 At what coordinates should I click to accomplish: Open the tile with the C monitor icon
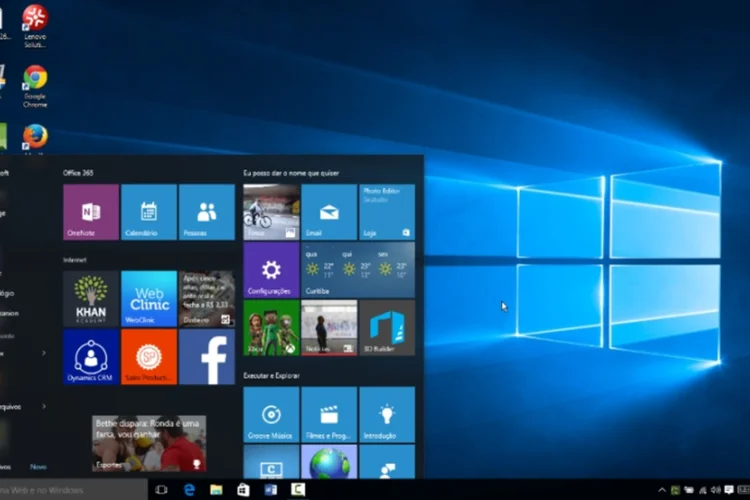pyautogui.click(x=271, y=462)
